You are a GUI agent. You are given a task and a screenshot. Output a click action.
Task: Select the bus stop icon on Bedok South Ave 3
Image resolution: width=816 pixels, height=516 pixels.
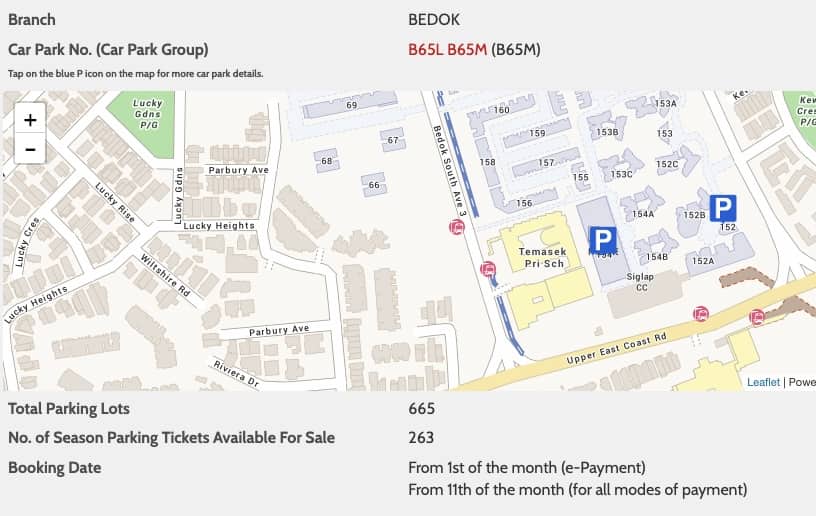[456, 227]
